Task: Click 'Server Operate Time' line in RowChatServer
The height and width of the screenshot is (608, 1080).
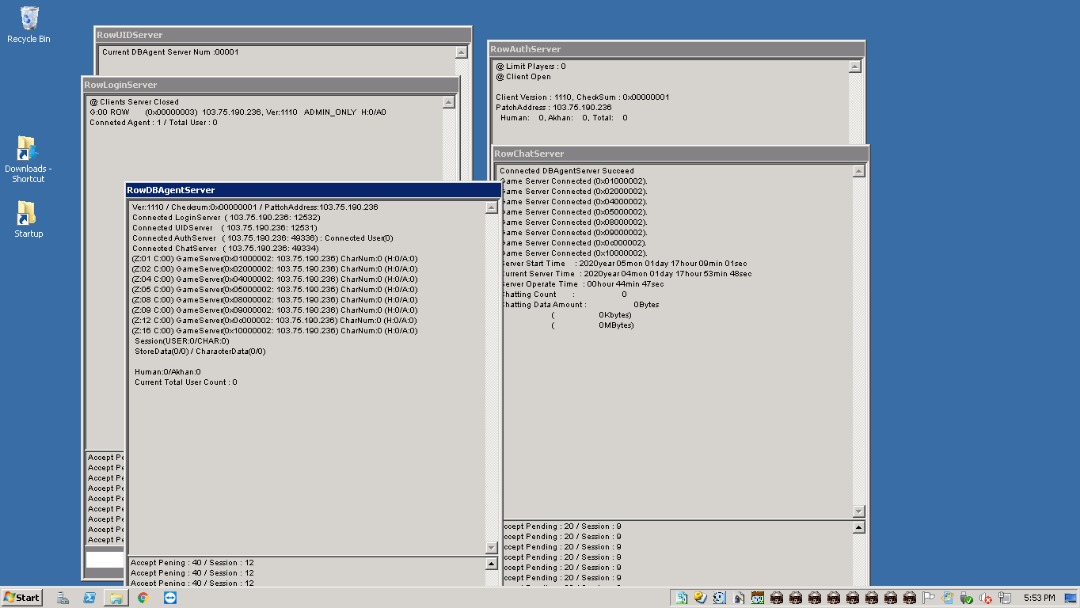Action: point(583,284)
